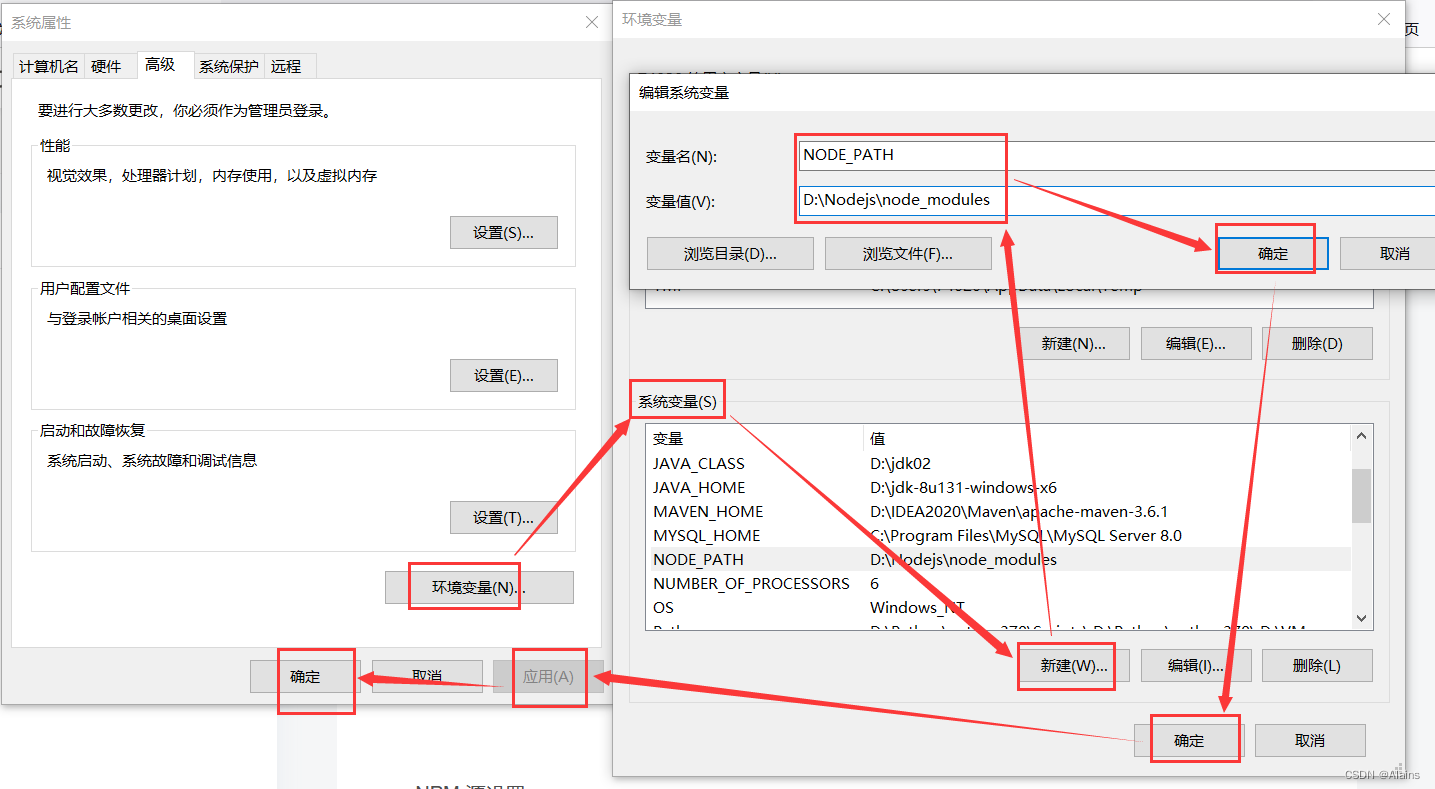Click 设置(E)... under 用户配置文件
Screen dimensions: 1435x789
503,375
